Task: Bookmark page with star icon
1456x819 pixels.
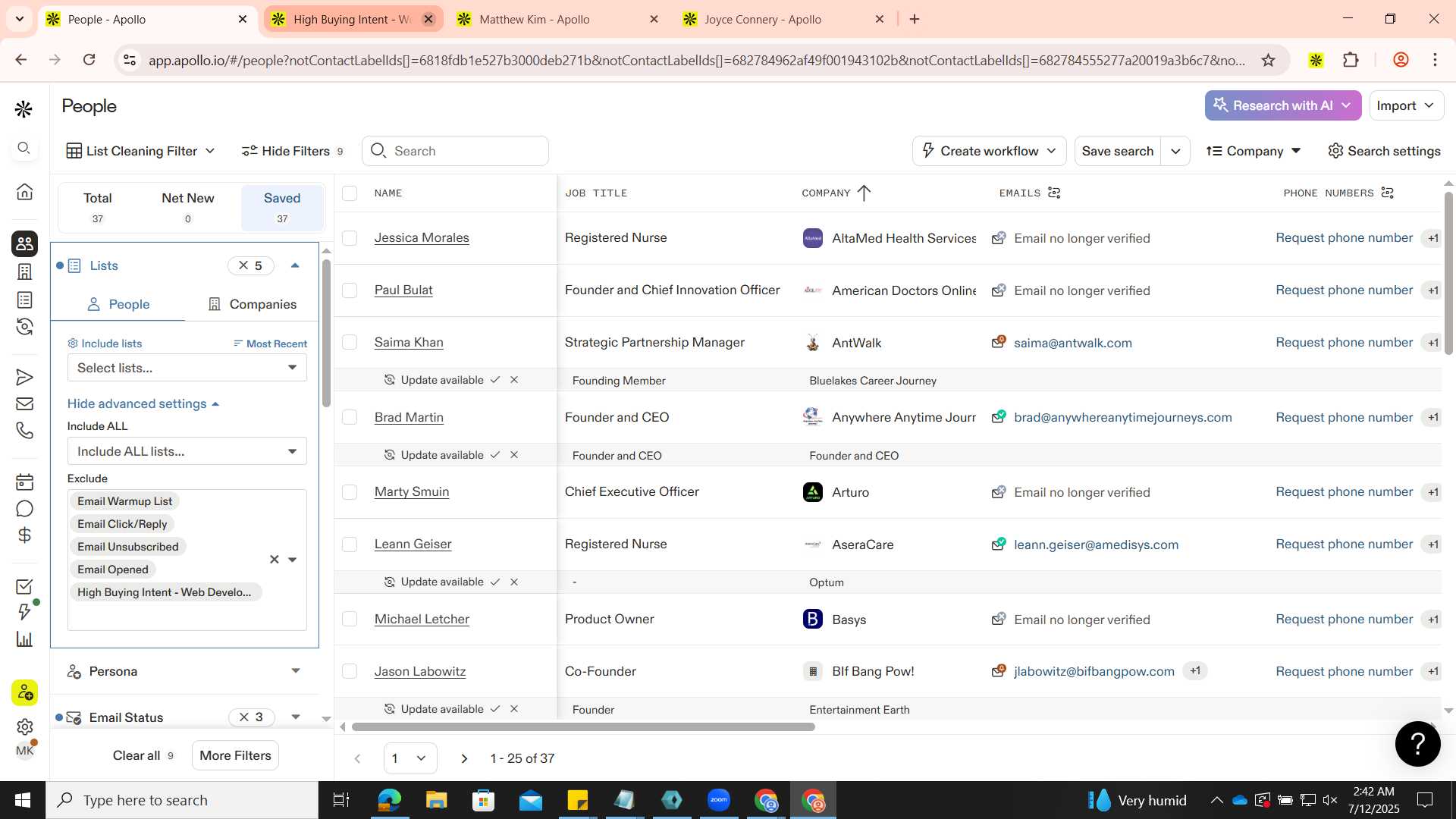Action: (x=1268, y=60)
